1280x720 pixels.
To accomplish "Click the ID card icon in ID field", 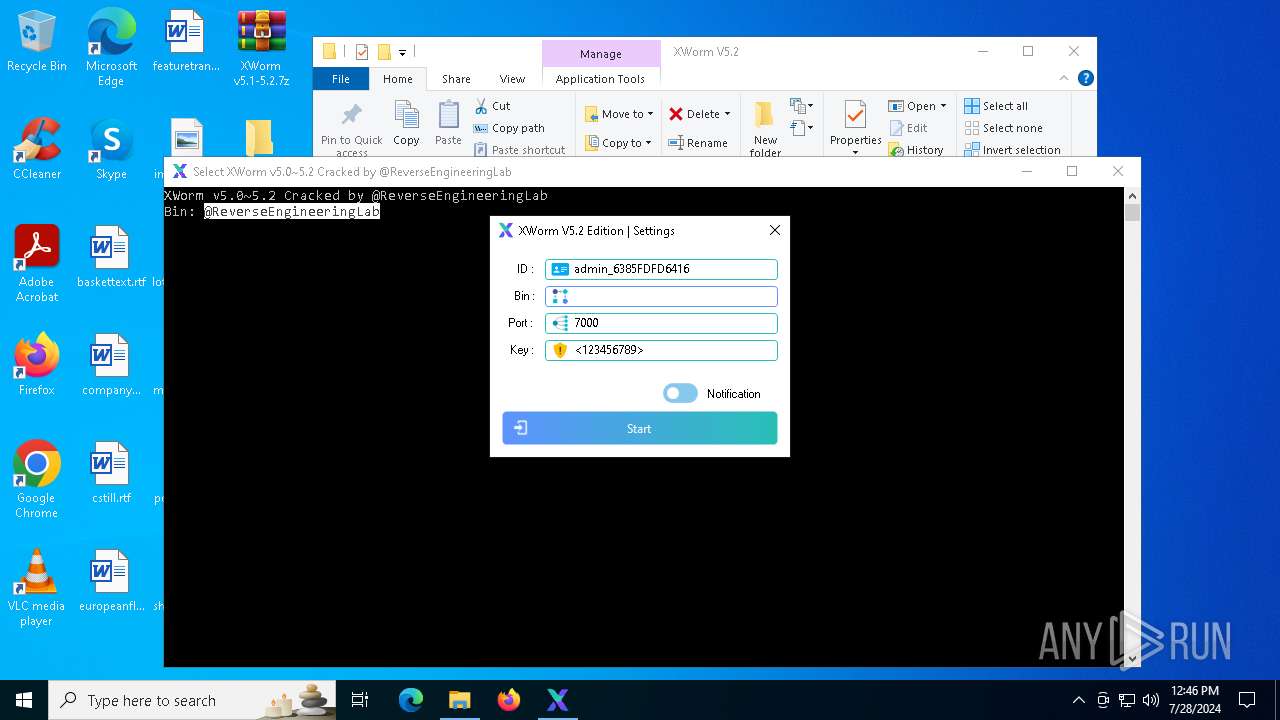I will pos(560,269).
